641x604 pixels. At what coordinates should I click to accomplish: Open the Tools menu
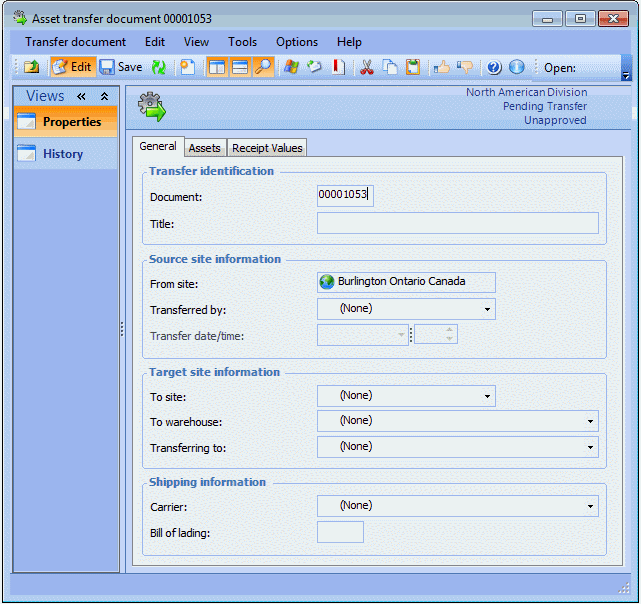[242, 42]
